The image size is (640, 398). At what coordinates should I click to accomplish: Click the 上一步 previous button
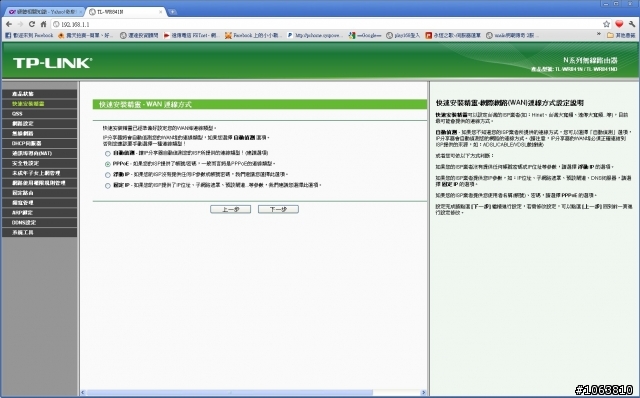(231, 209)
